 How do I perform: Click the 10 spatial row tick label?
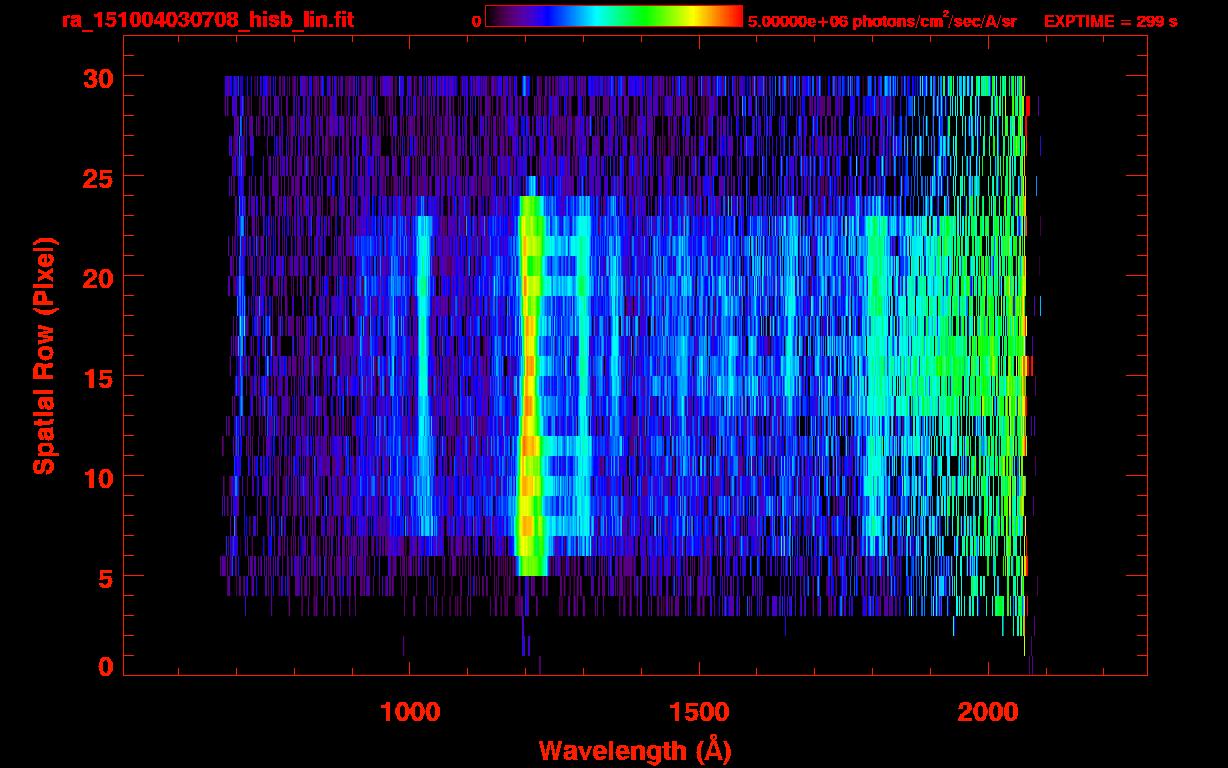pyautogui.click(x=97, y=477)
